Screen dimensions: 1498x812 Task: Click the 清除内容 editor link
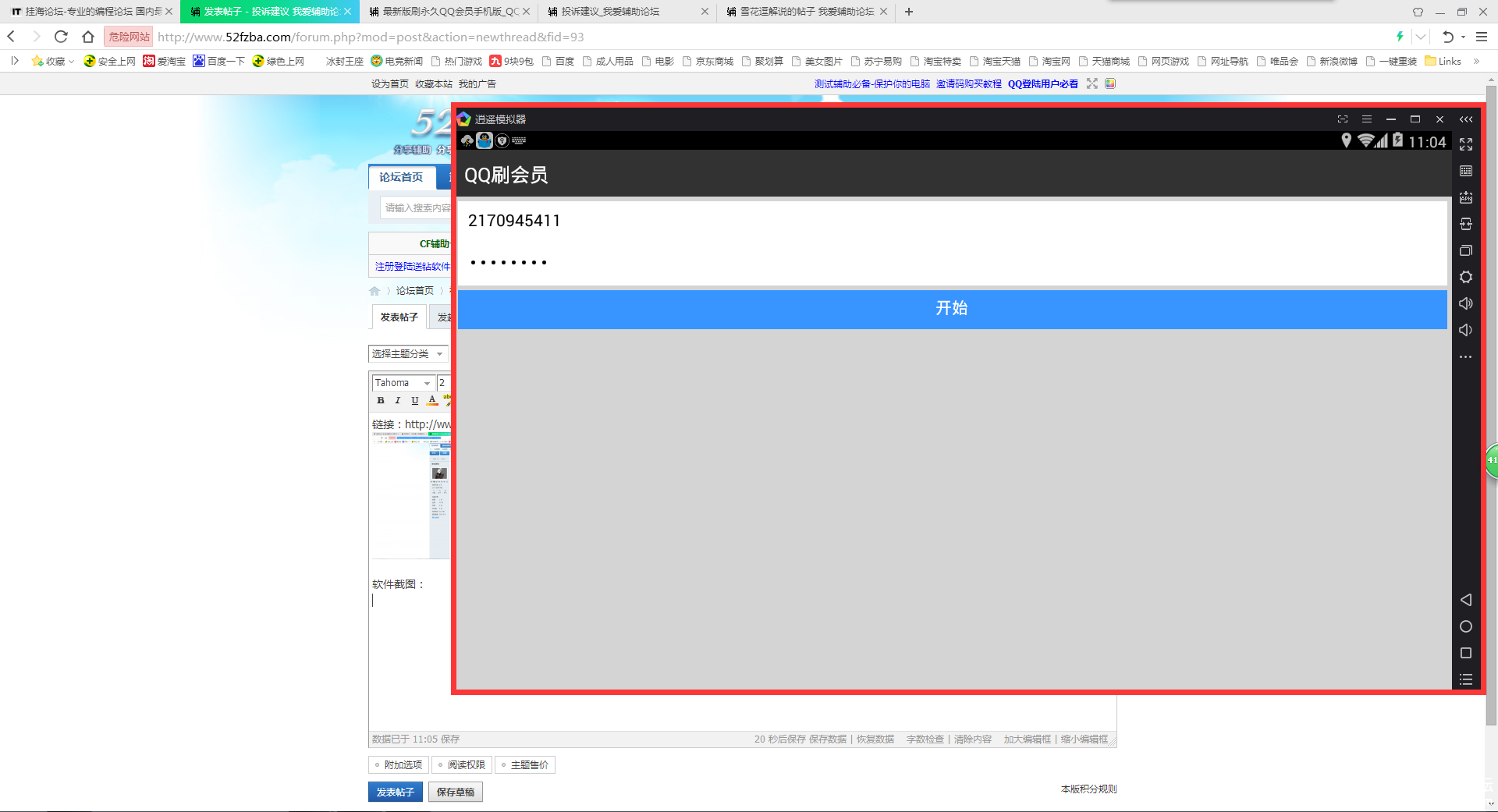pyautogui.click(x=973, y=739)
